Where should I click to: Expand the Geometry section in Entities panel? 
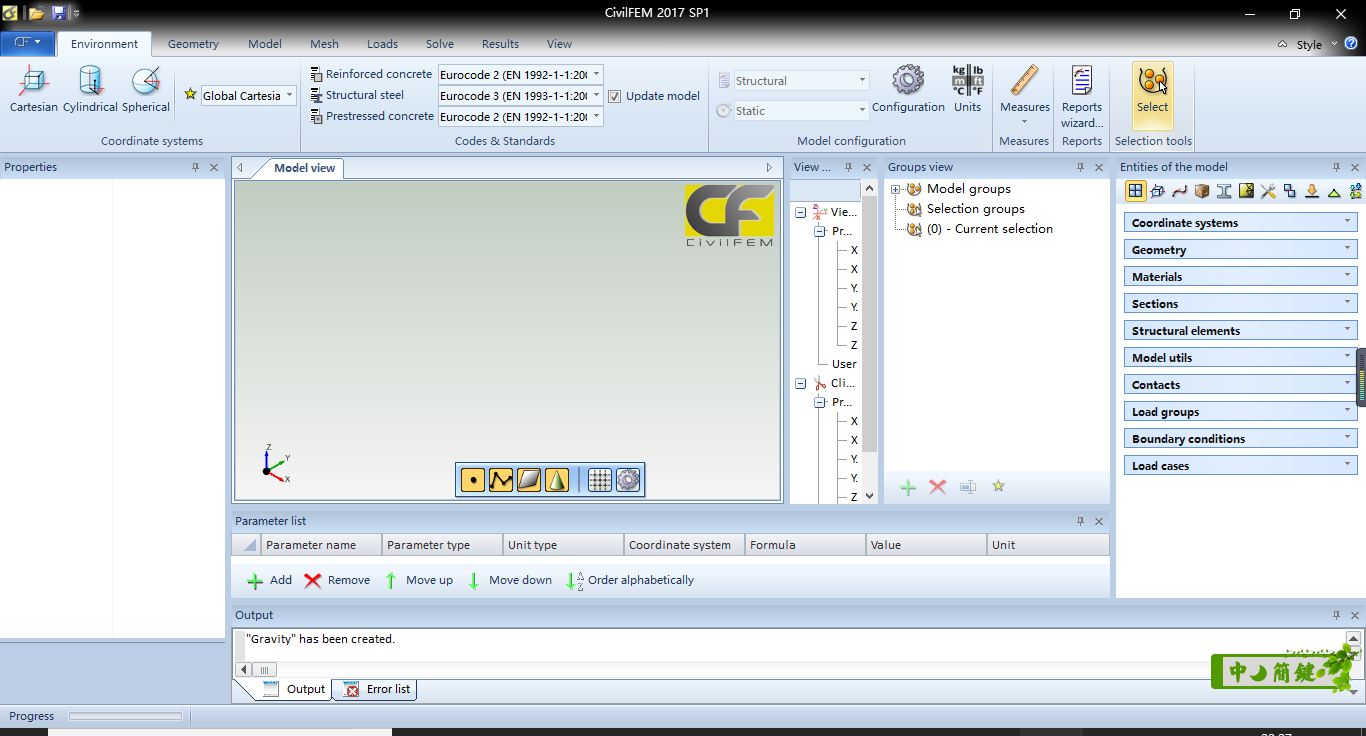click(x=1240, y=249)
